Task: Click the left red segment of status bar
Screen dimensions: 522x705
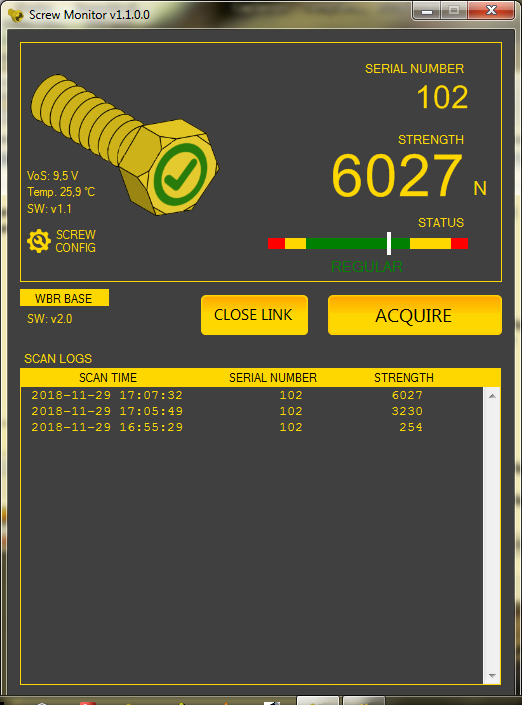Action: tap(276, 243)
